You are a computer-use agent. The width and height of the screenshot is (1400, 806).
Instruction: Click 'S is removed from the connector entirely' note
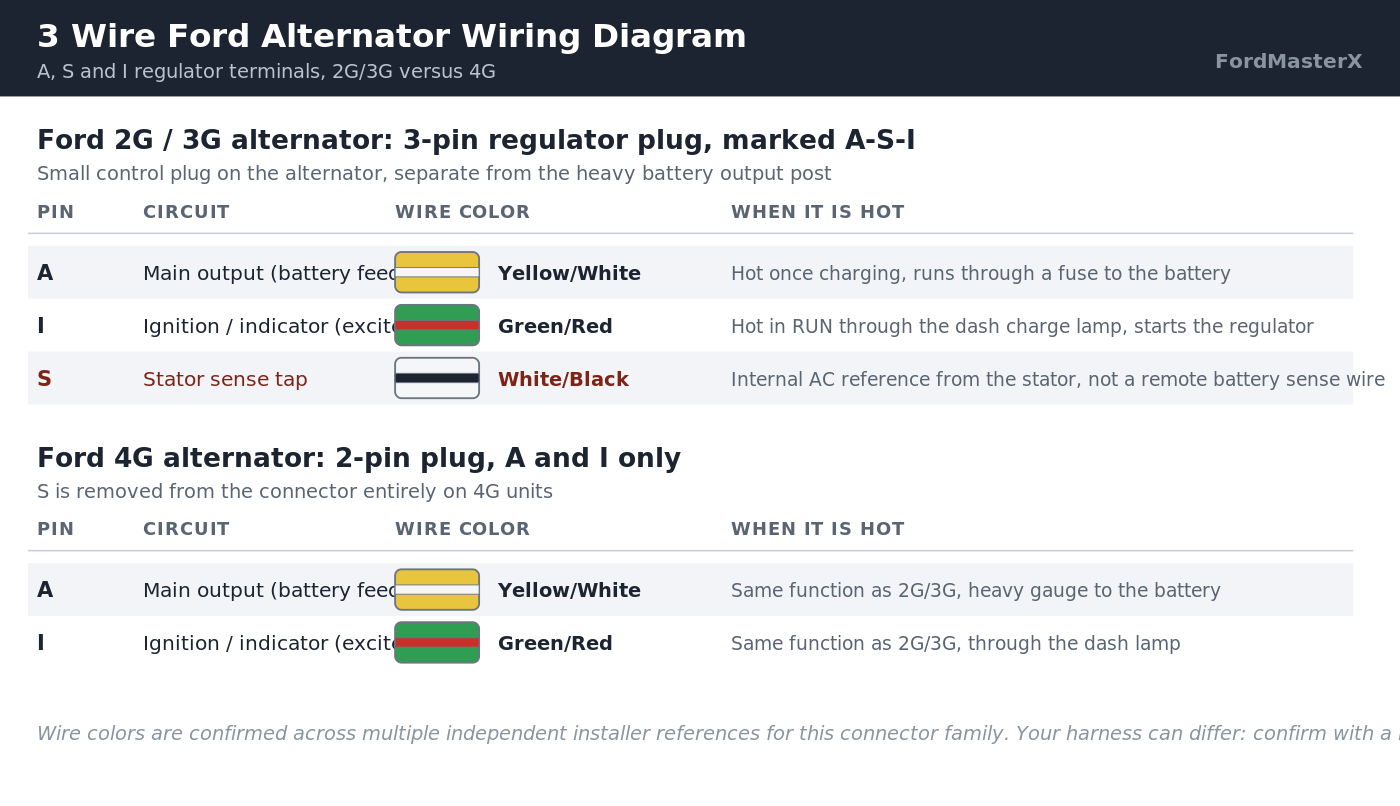click(x=295, y=492)
